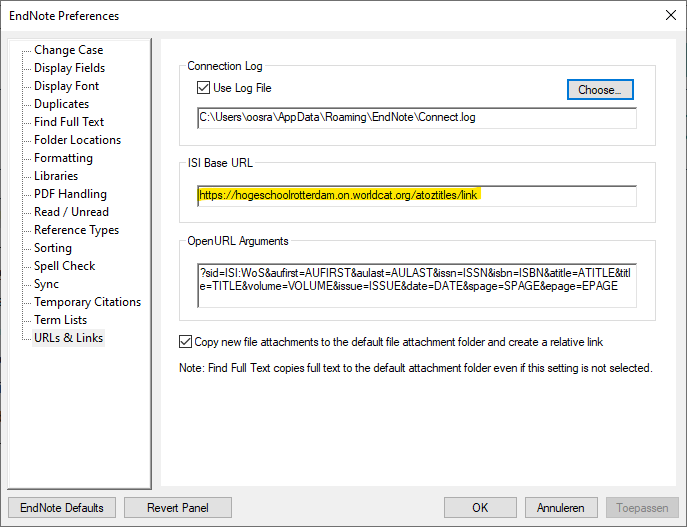Select Duplicates preference category

(x=61, y=104)
